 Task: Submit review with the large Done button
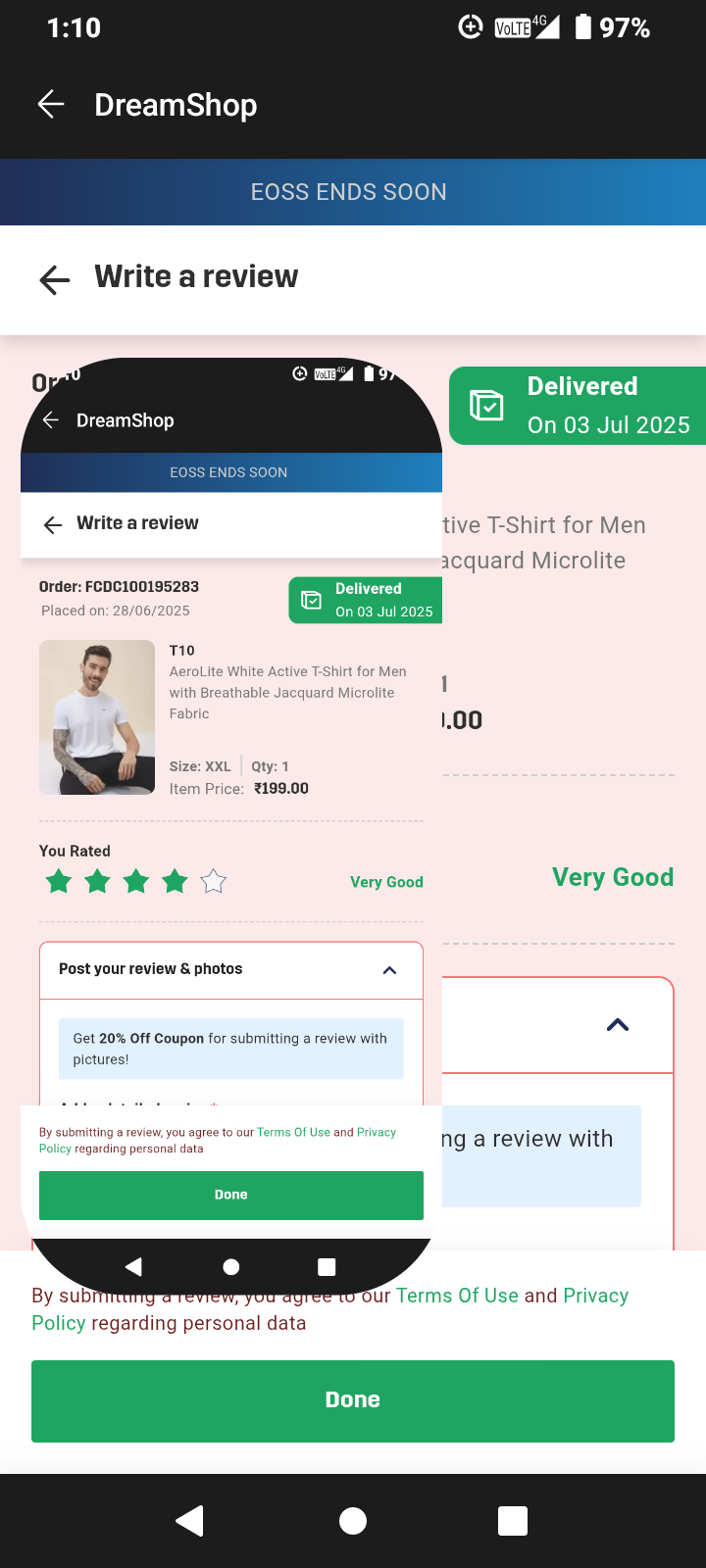(353, 1400)
